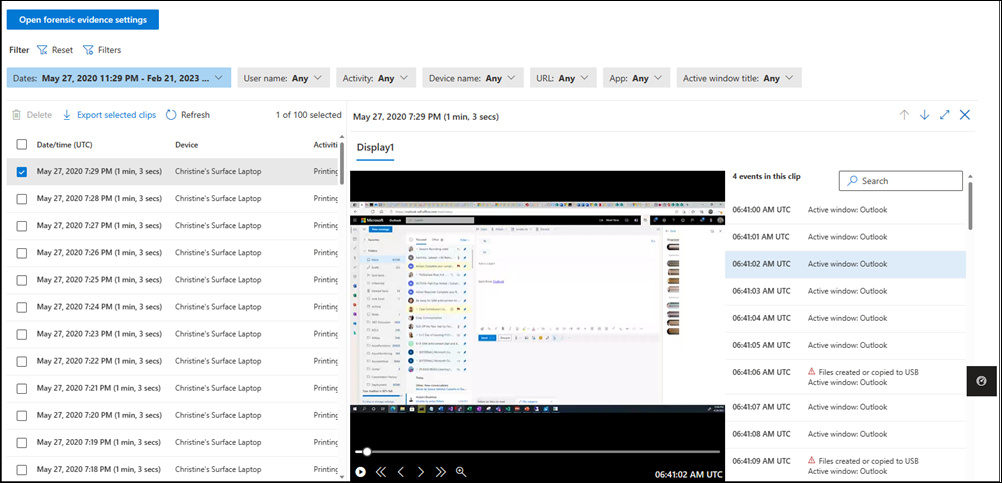
Task: Select the 06:41:04 AM UTC event
Action: tap(845, 318)
